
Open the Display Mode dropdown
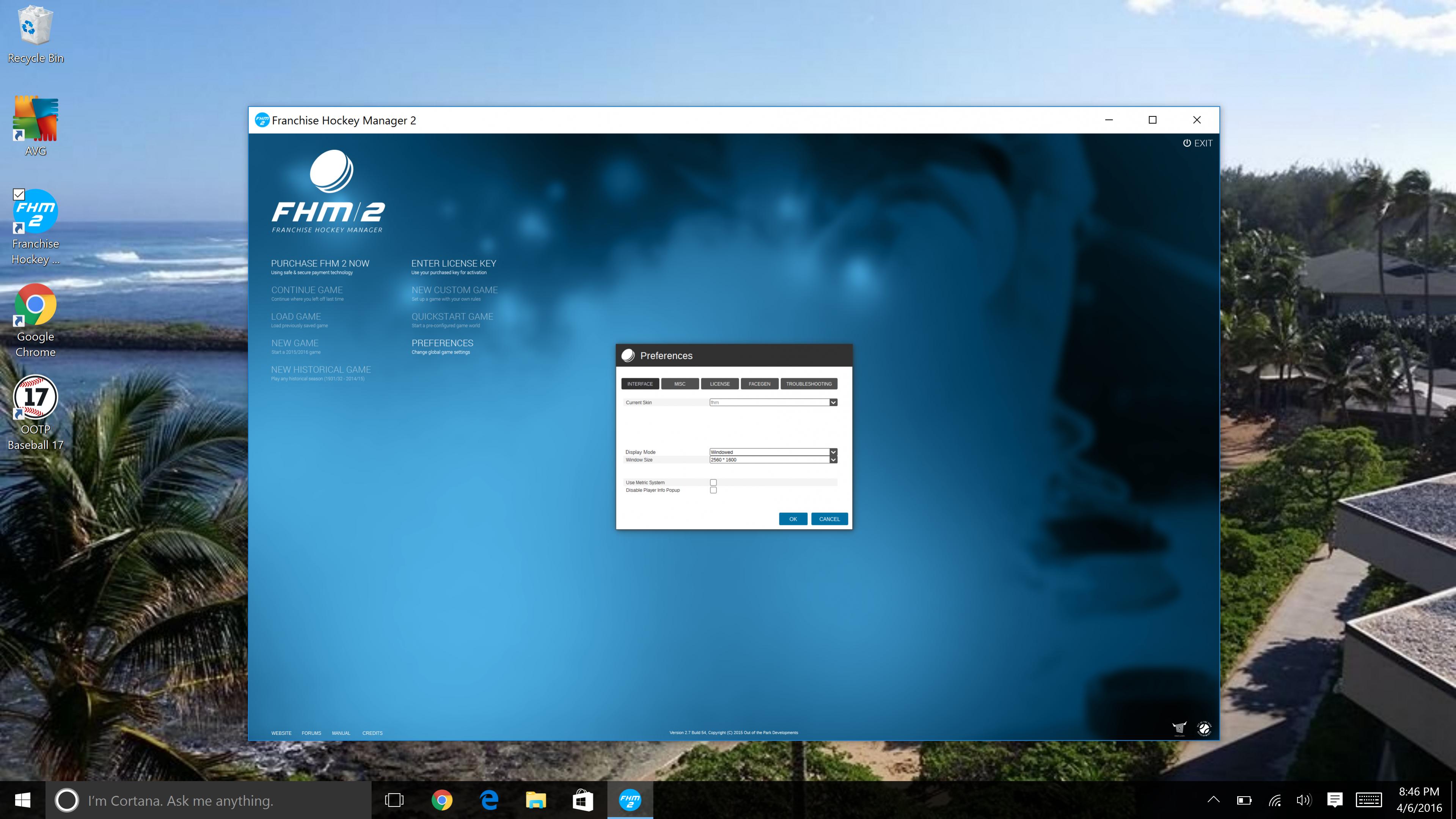[833, 452]
